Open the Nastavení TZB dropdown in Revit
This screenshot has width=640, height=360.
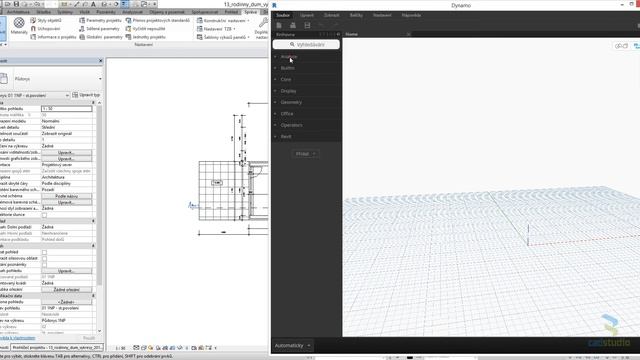216,29
